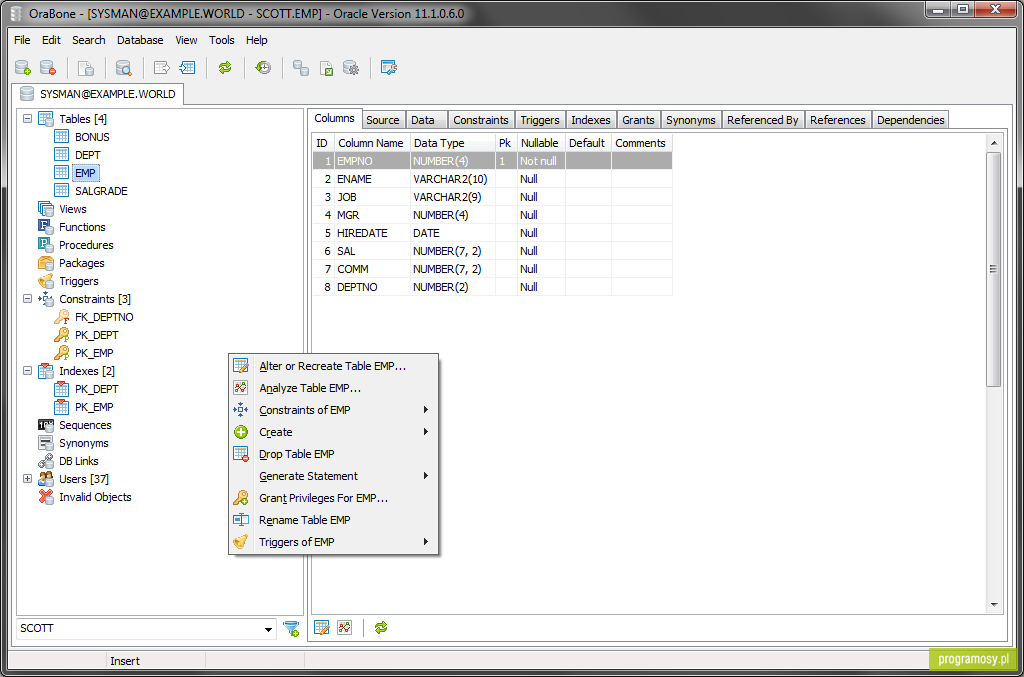Click the NUMBER(2) data type cell
Viewport: 1024px width, 677px height.
click(453, 287)
